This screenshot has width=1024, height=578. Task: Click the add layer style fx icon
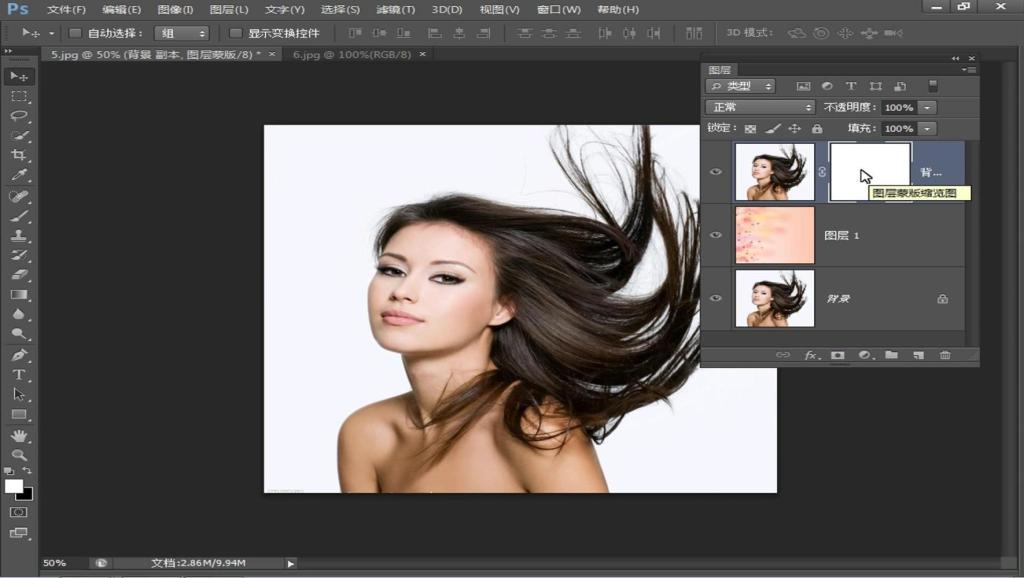[x=812, y=355]
